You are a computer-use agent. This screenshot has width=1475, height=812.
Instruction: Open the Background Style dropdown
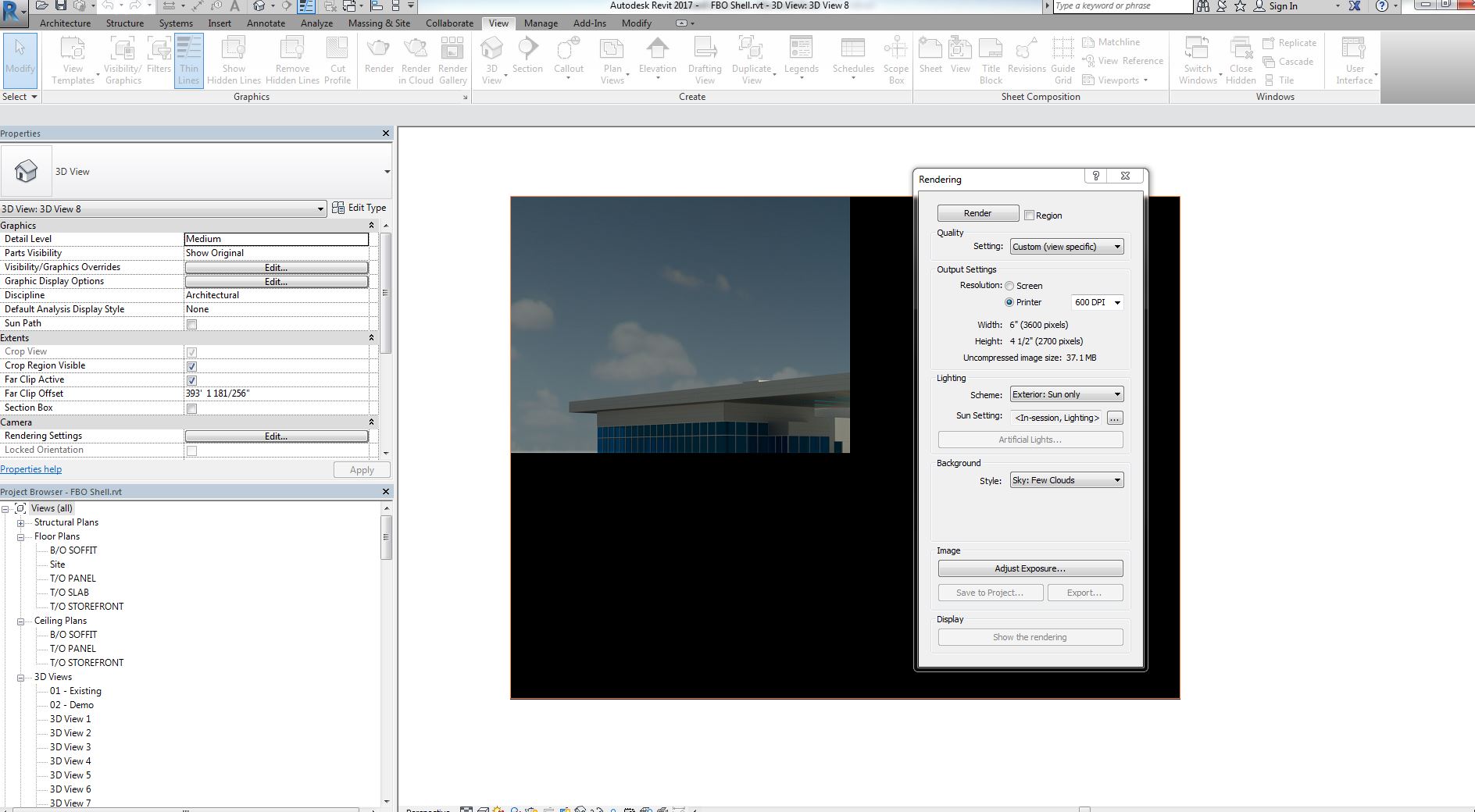[x=1066, y=480]
